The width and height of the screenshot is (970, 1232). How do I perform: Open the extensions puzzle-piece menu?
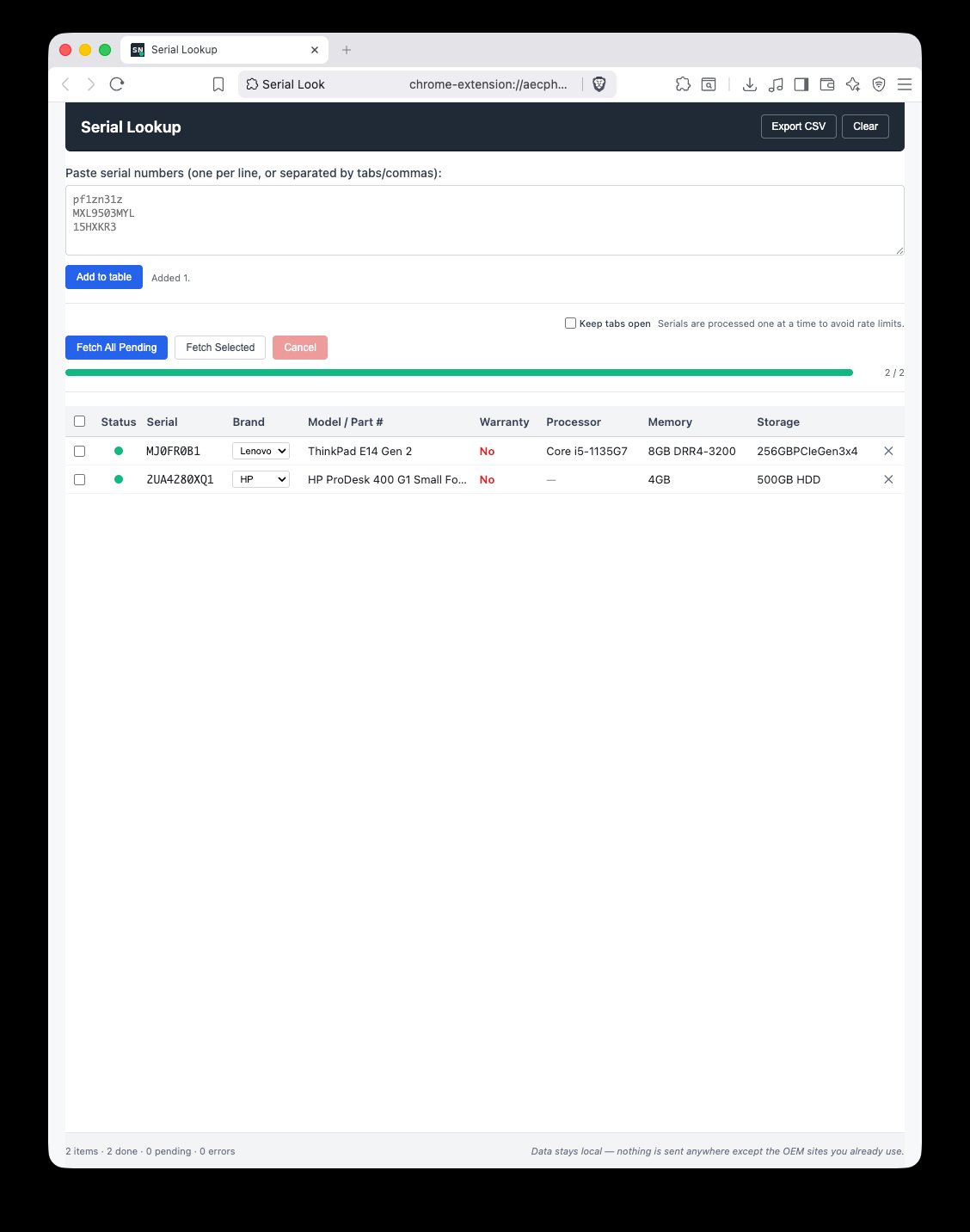[683, 84]
